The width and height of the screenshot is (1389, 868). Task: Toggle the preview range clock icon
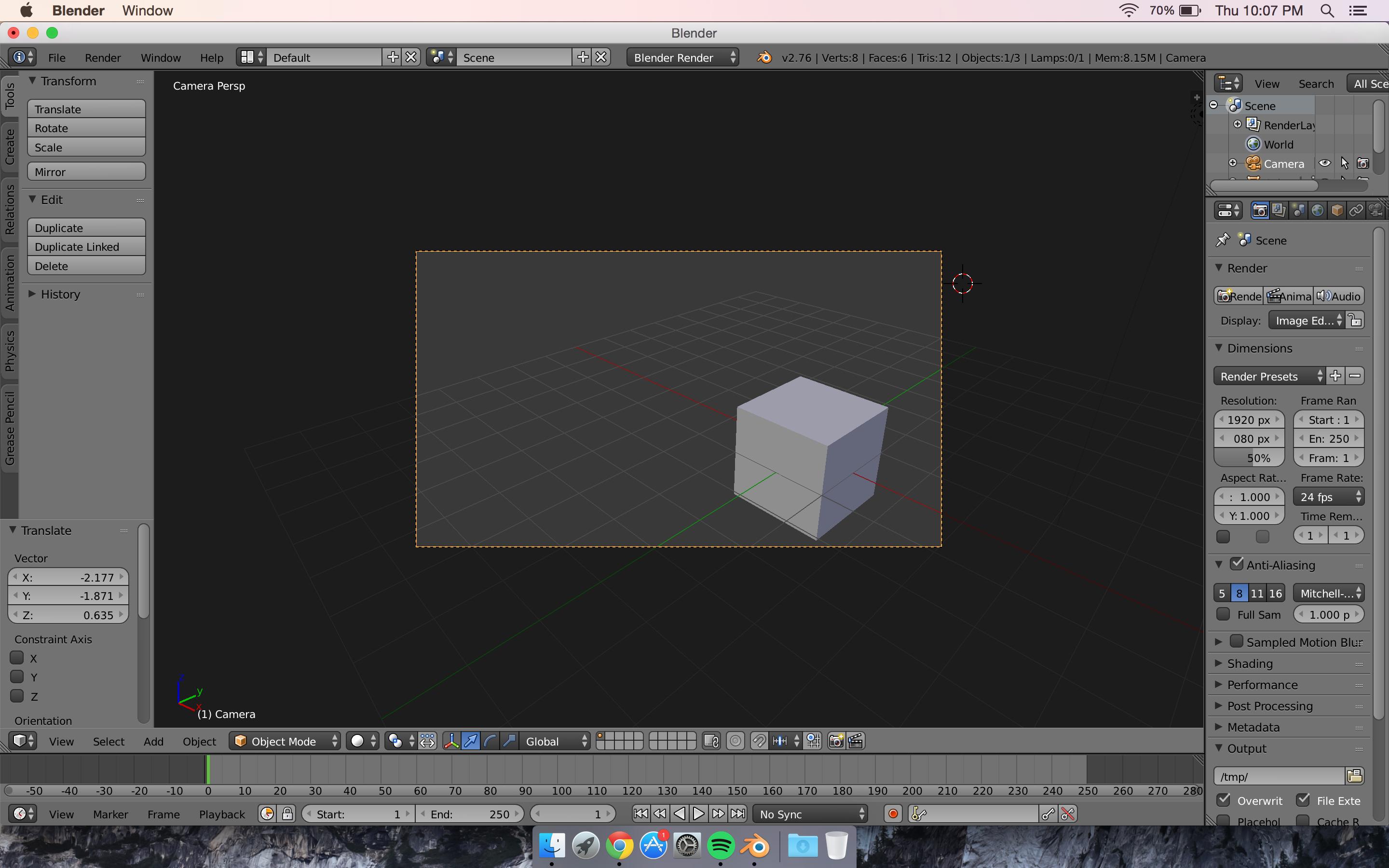click(267, 814)
